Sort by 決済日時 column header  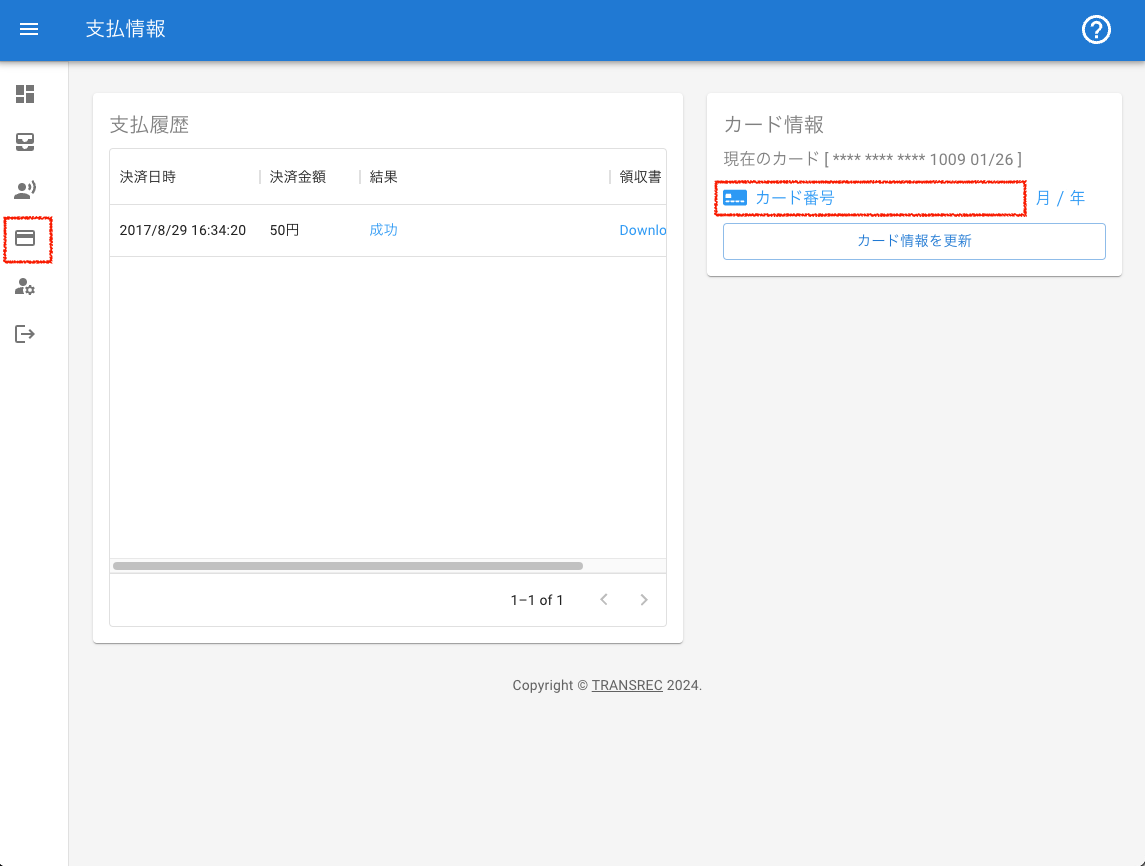[x=148, y=177]
